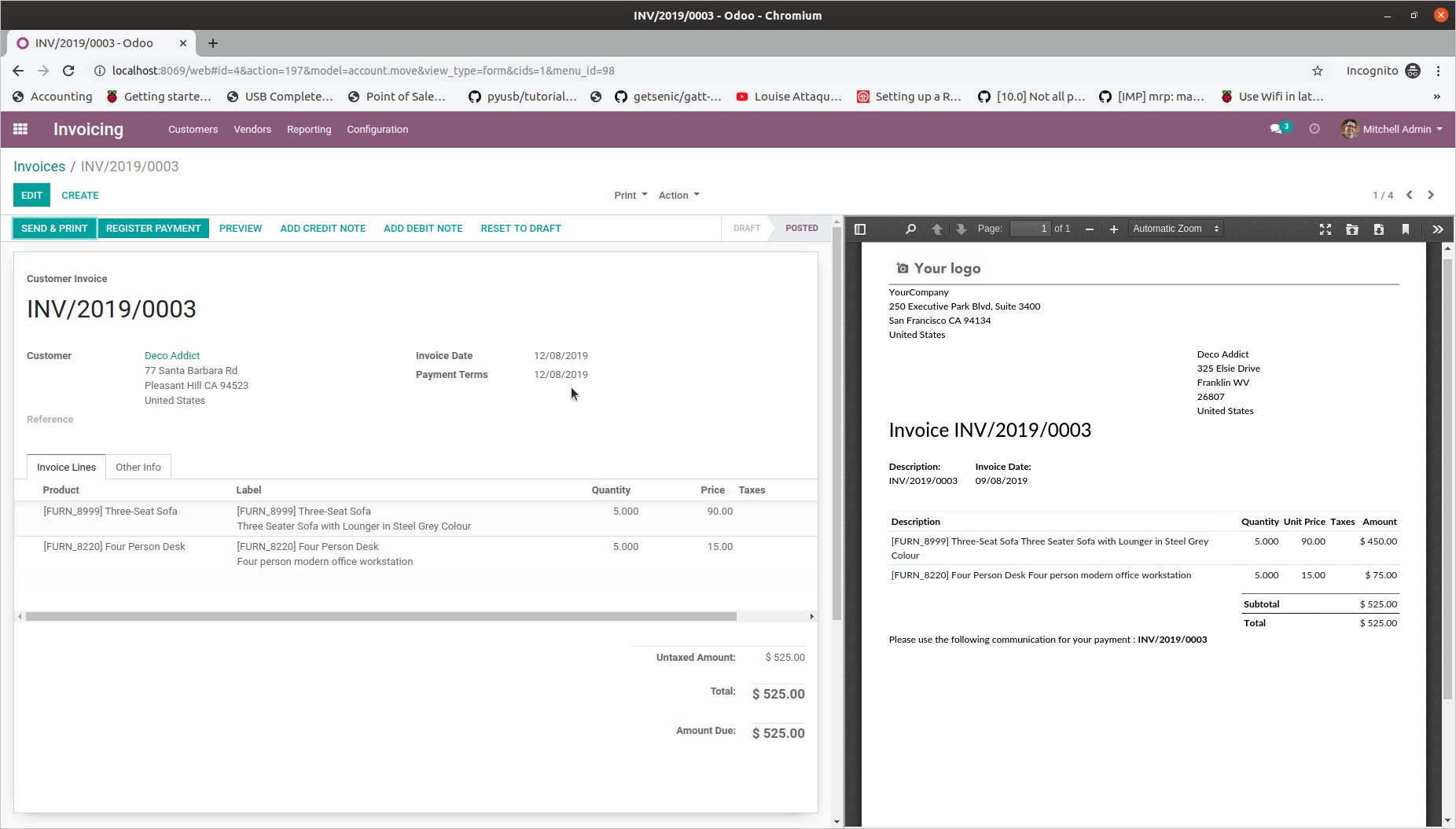Select the Four Person Desk product row
Viewport: 1456px width, 829px height.
415,554
